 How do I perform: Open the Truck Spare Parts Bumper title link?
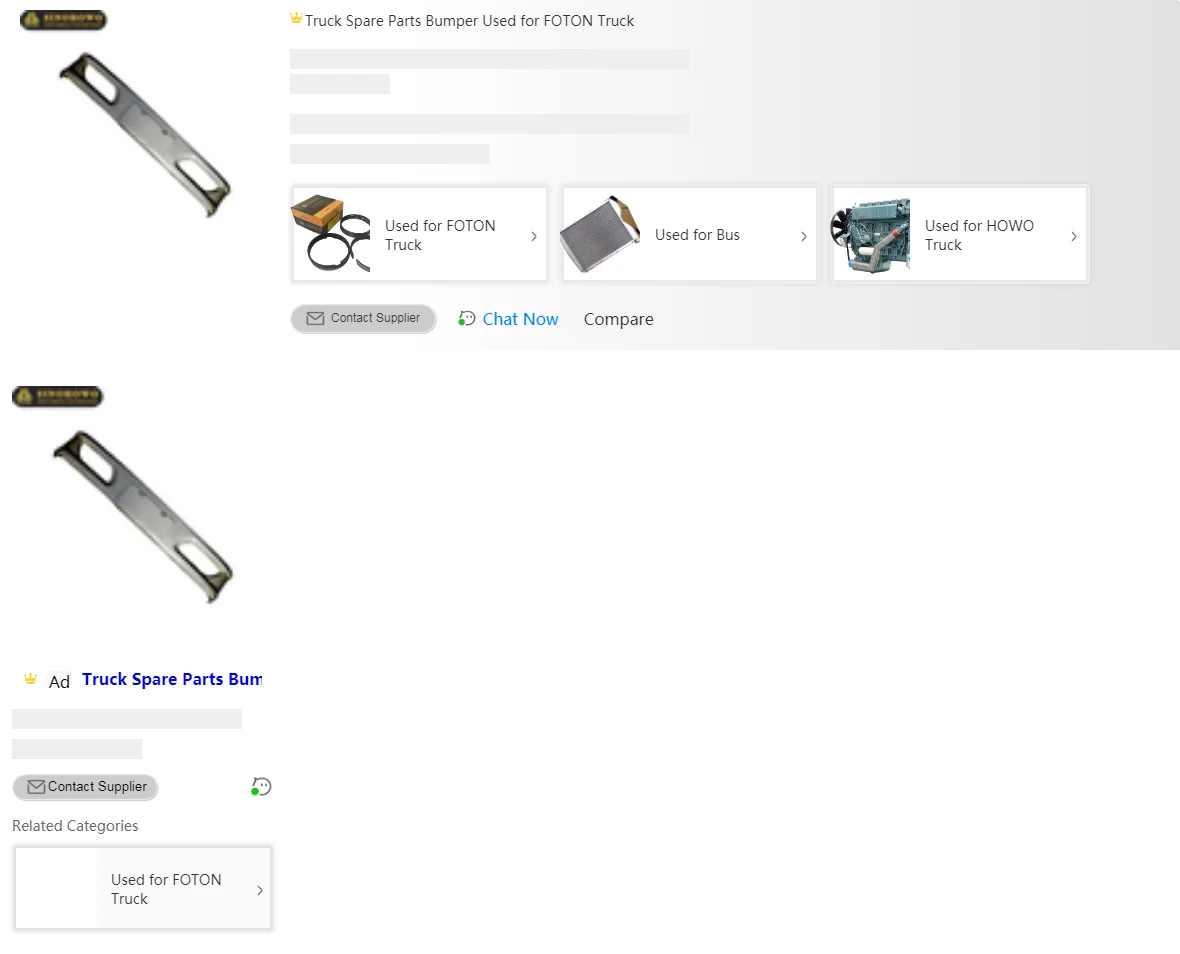click(x=172, y=679)
